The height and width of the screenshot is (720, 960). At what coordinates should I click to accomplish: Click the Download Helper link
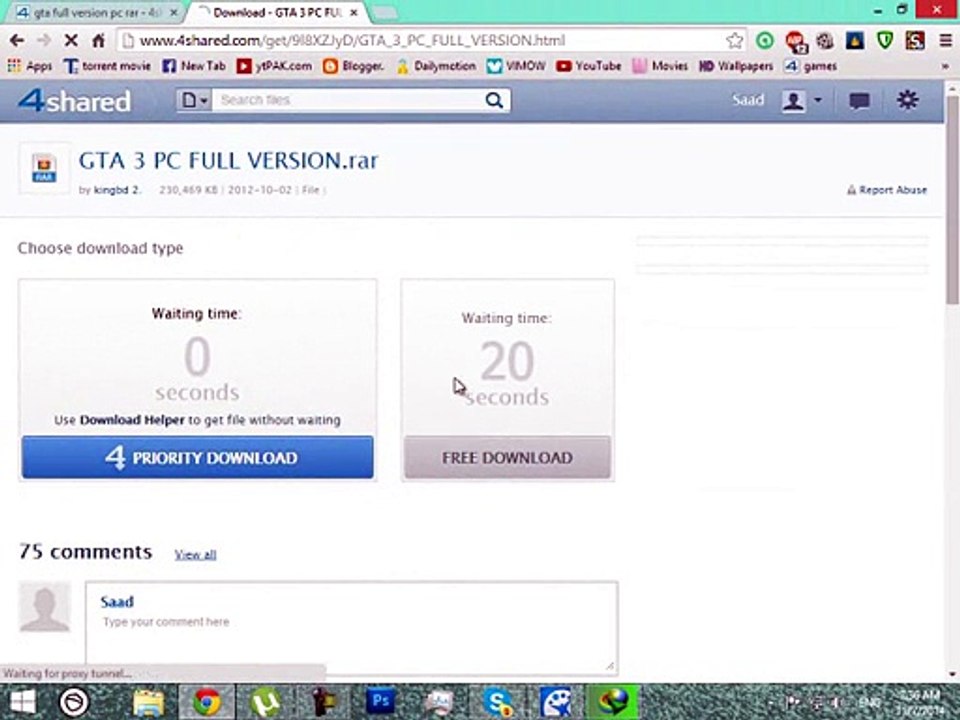[132, 420]
